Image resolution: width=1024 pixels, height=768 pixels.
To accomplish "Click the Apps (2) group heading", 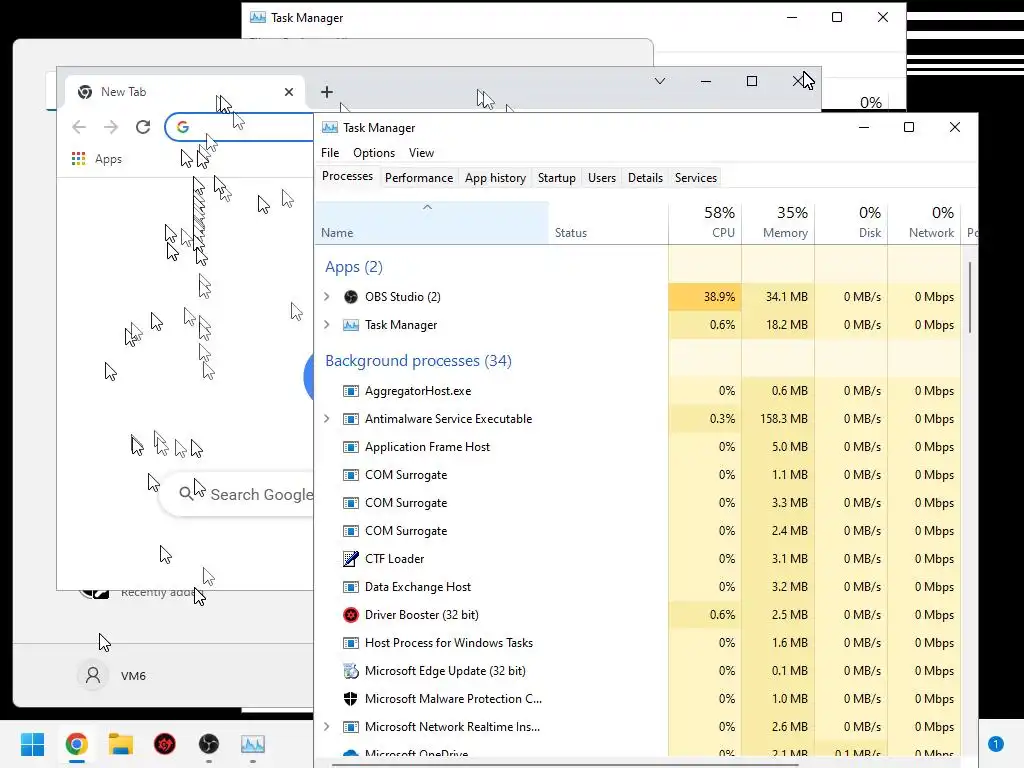I will point(354,267).
